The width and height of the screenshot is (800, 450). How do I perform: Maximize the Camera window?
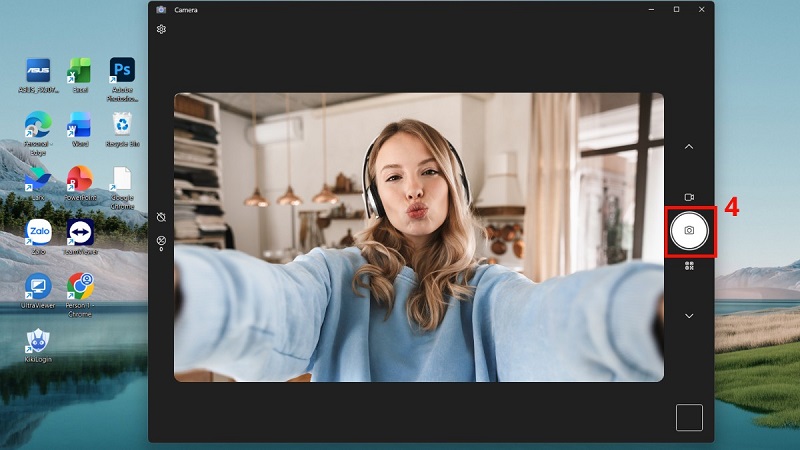click(676, 9)
